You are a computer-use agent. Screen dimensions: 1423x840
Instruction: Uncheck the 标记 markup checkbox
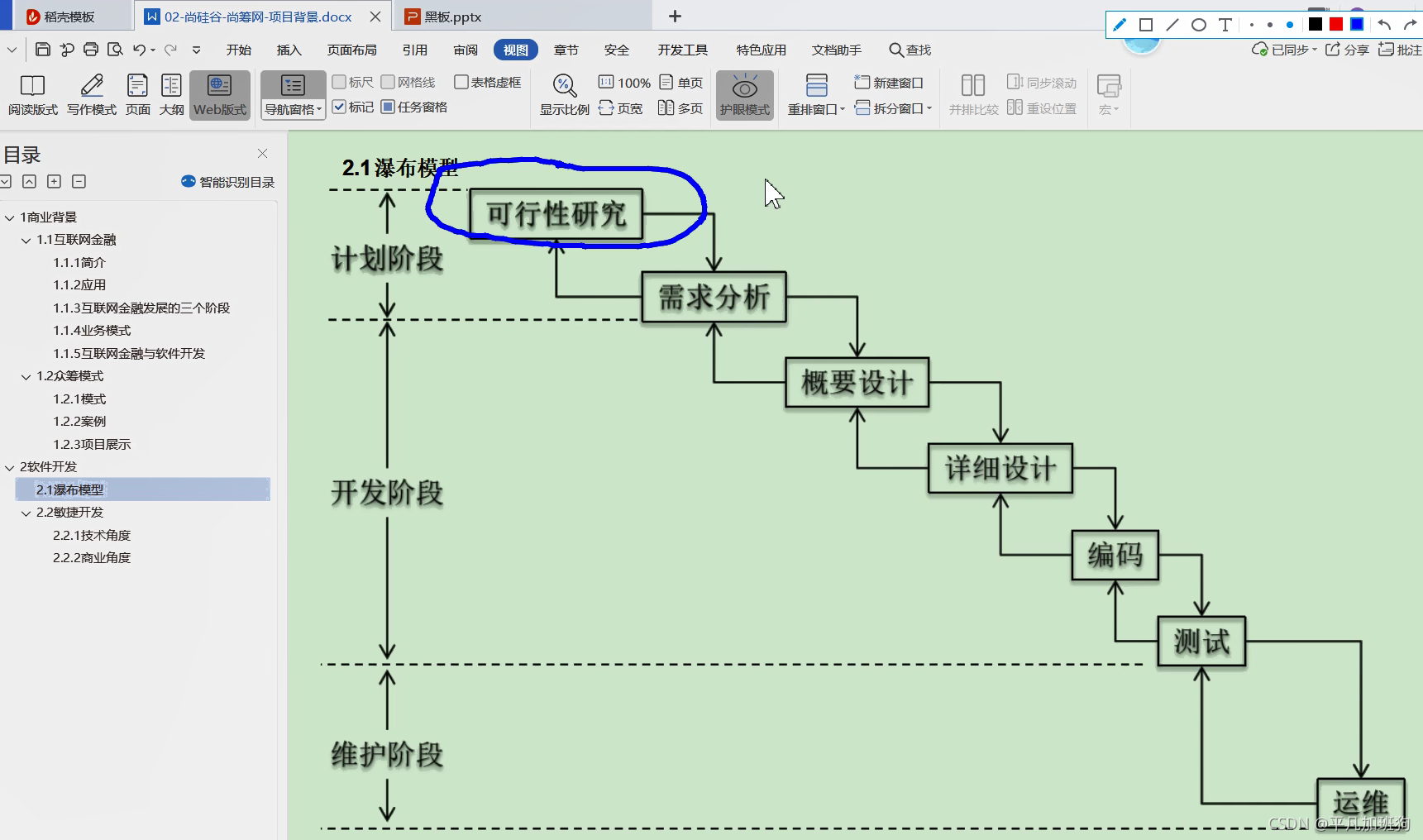pyautogui.click(x=339, y=107)
